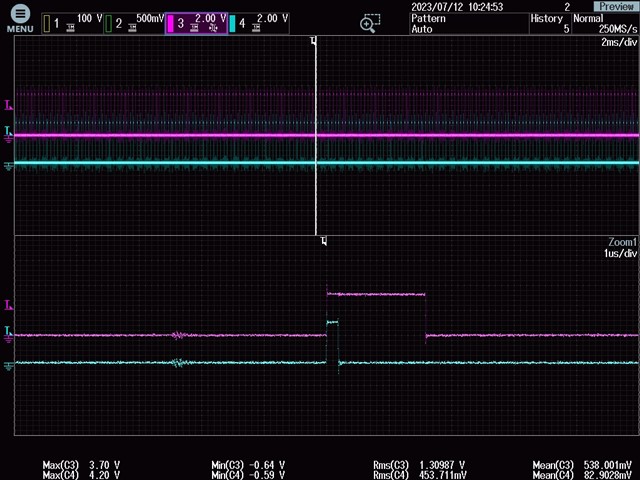
Task: Click the channel 3 trigger source icon
Action: tap(213, 28)
